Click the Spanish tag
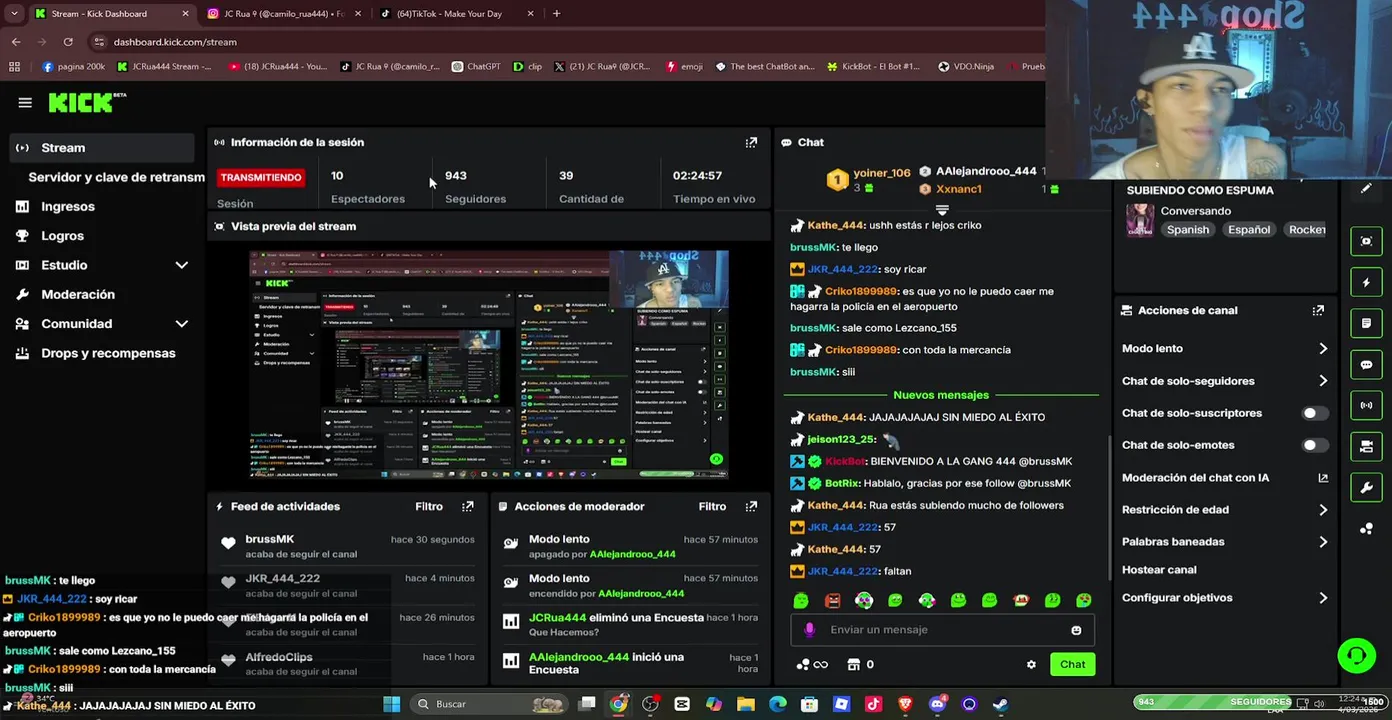 [x=1188, y=230]
